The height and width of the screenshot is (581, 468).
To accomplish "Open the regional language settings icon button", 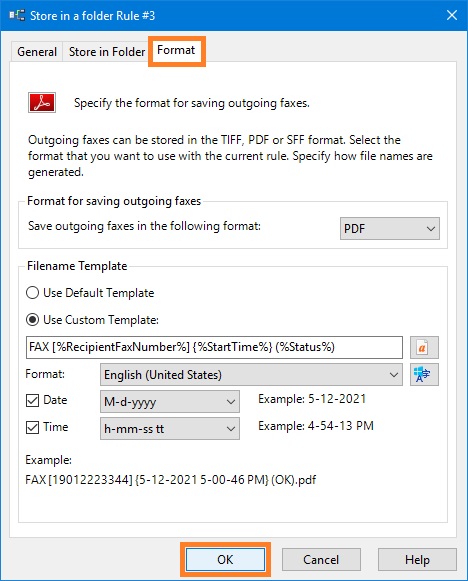I will (424, 375).
